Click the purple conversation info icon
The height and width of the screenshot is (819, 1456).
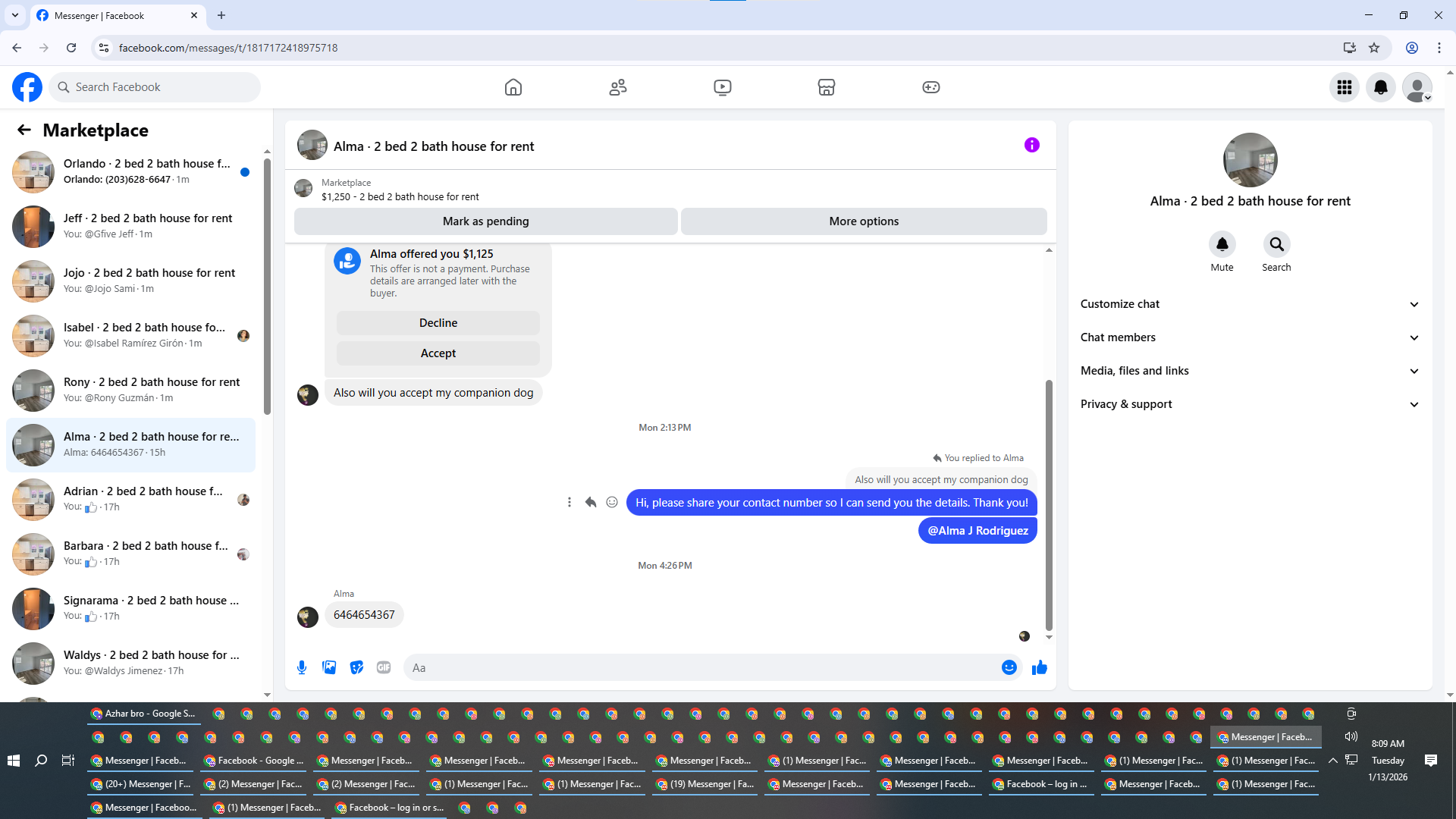click(1031, 145)
